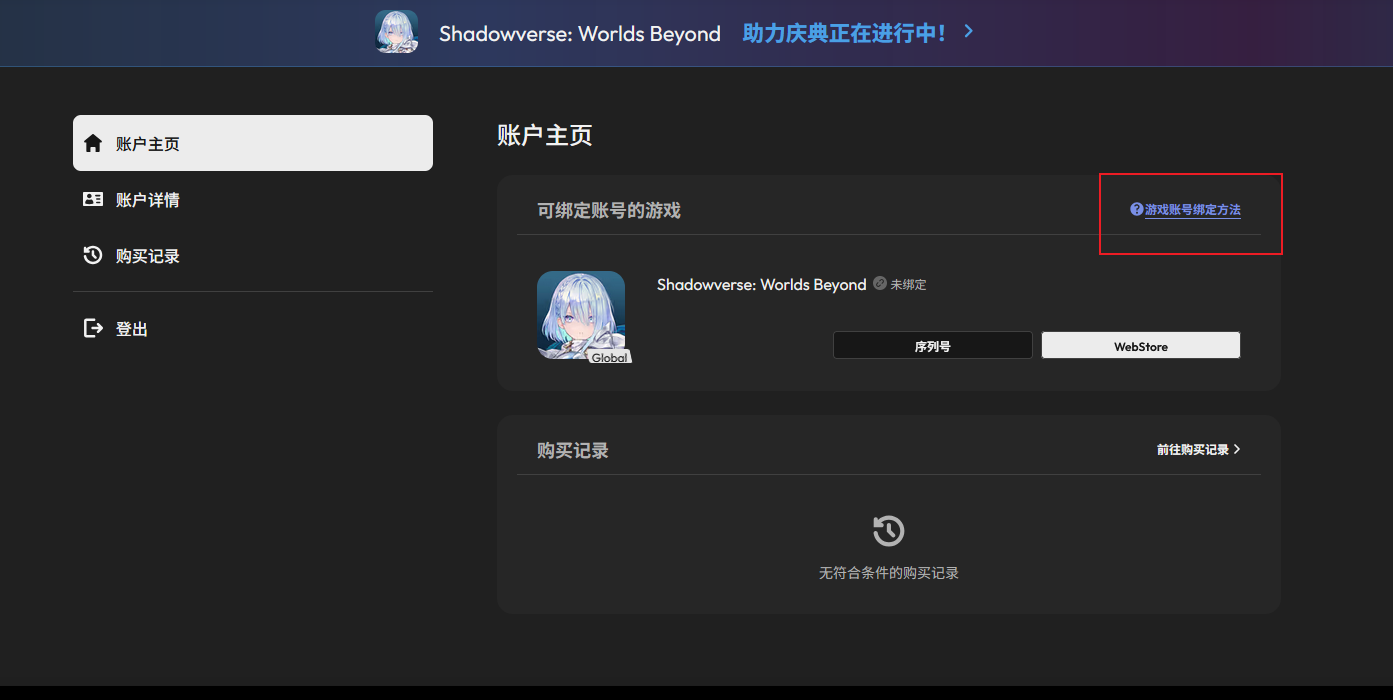Image resolution: width=1393 pixels, height=700 pixels.
Task: Click the unbound status icon beside 未绑定
Action: click(880, 284)
